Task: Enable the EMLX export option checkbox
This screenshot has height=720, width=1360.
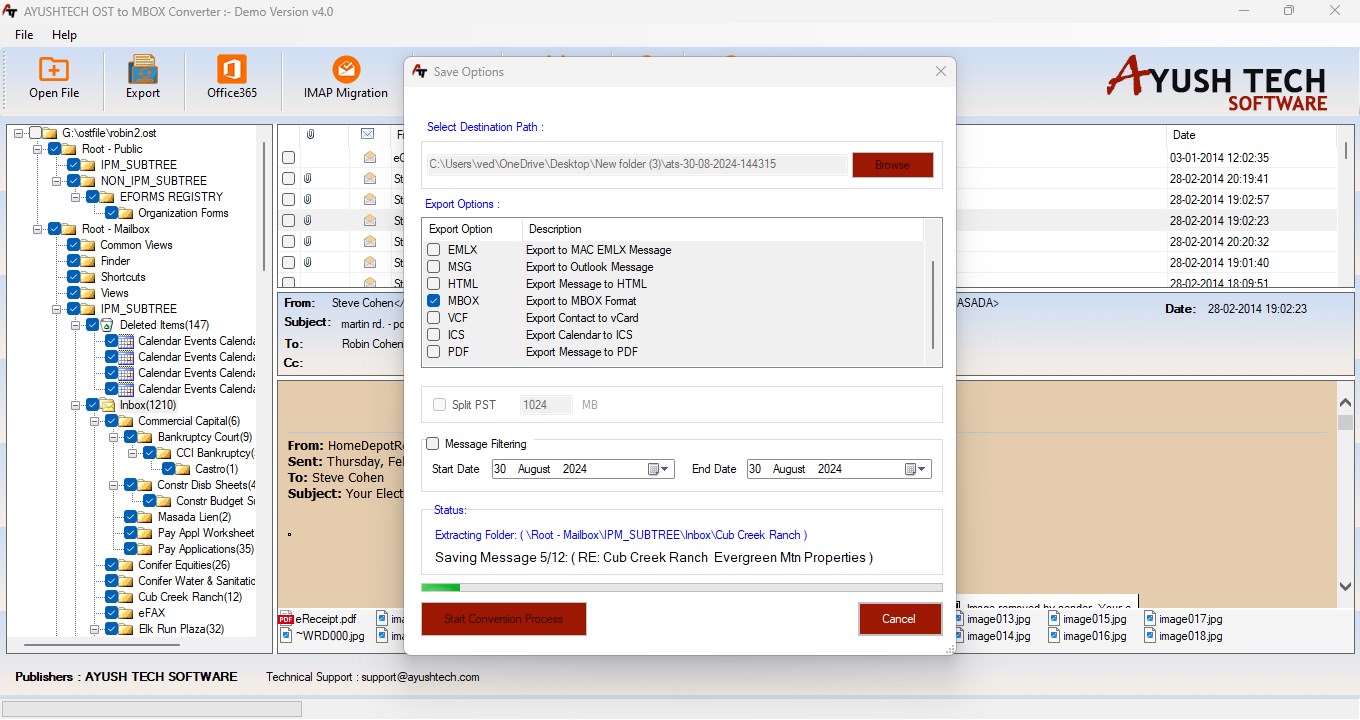Action: (434, 250)
